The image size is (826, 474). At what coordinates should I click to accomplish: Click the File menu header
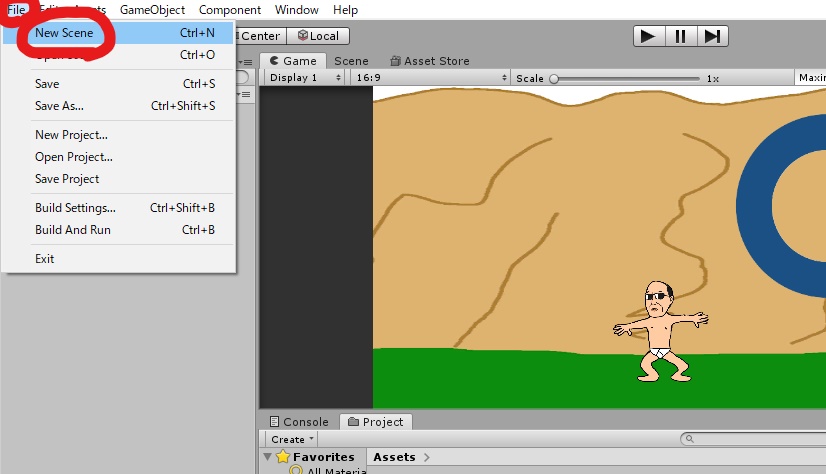point(16,9)
